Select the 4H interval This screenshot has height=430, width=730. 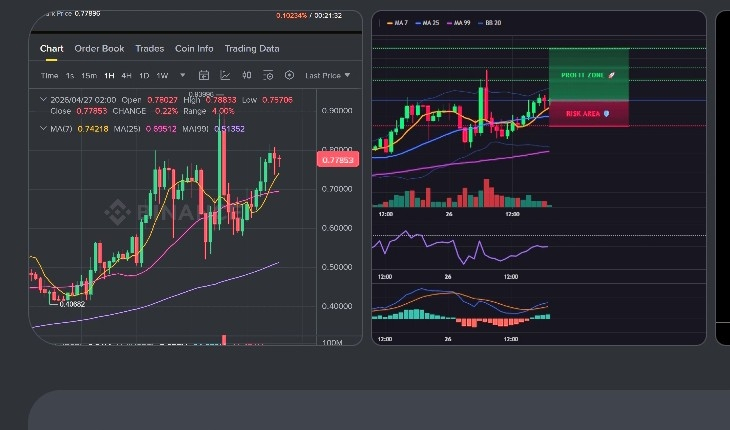point(126,75)
